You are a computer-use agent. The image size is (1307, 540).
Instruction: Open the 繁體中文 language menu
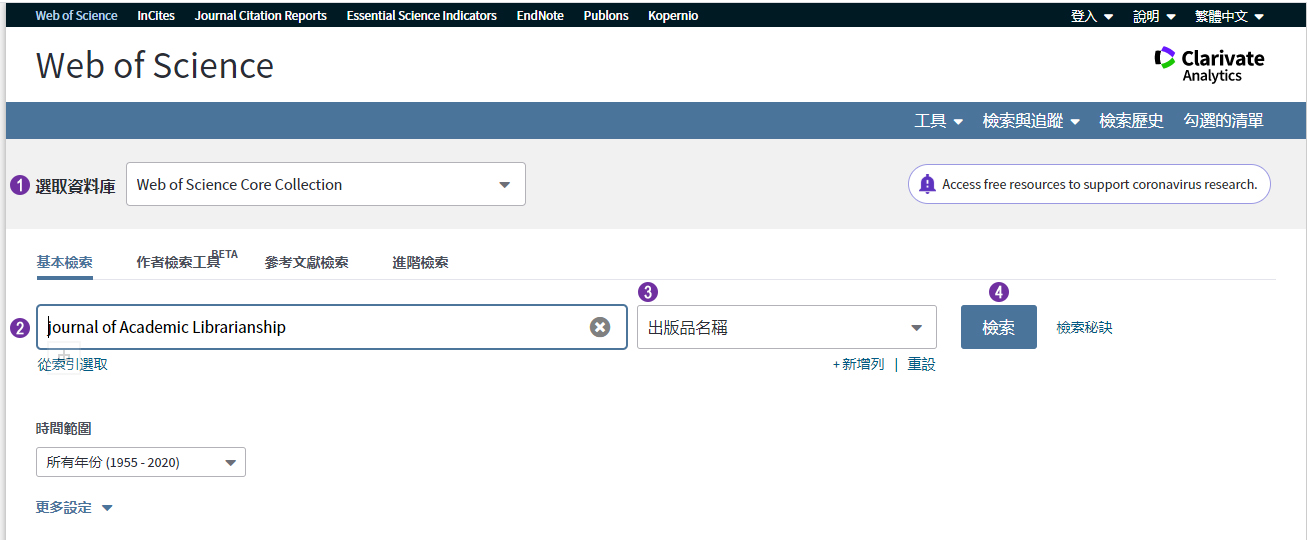coord(1230,16)
